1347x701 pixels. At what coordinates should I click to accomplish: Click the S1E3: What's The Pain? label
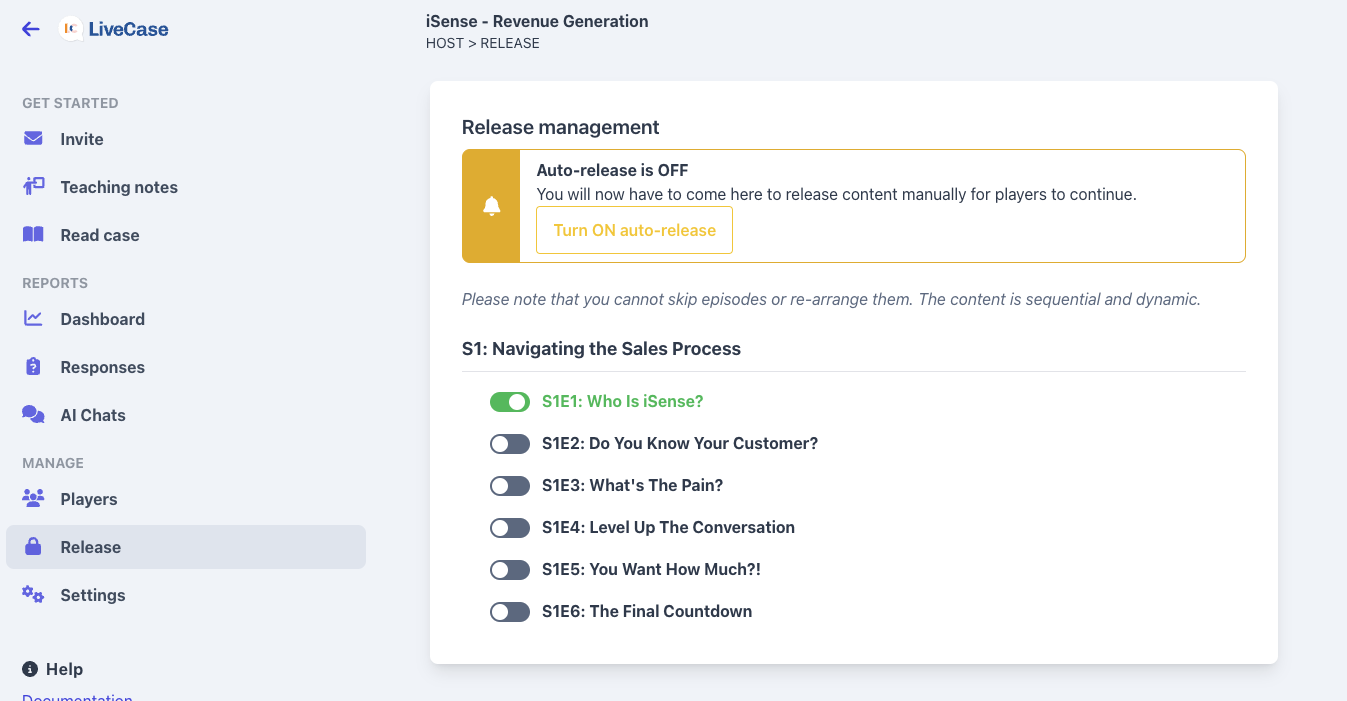coord(632,485)
